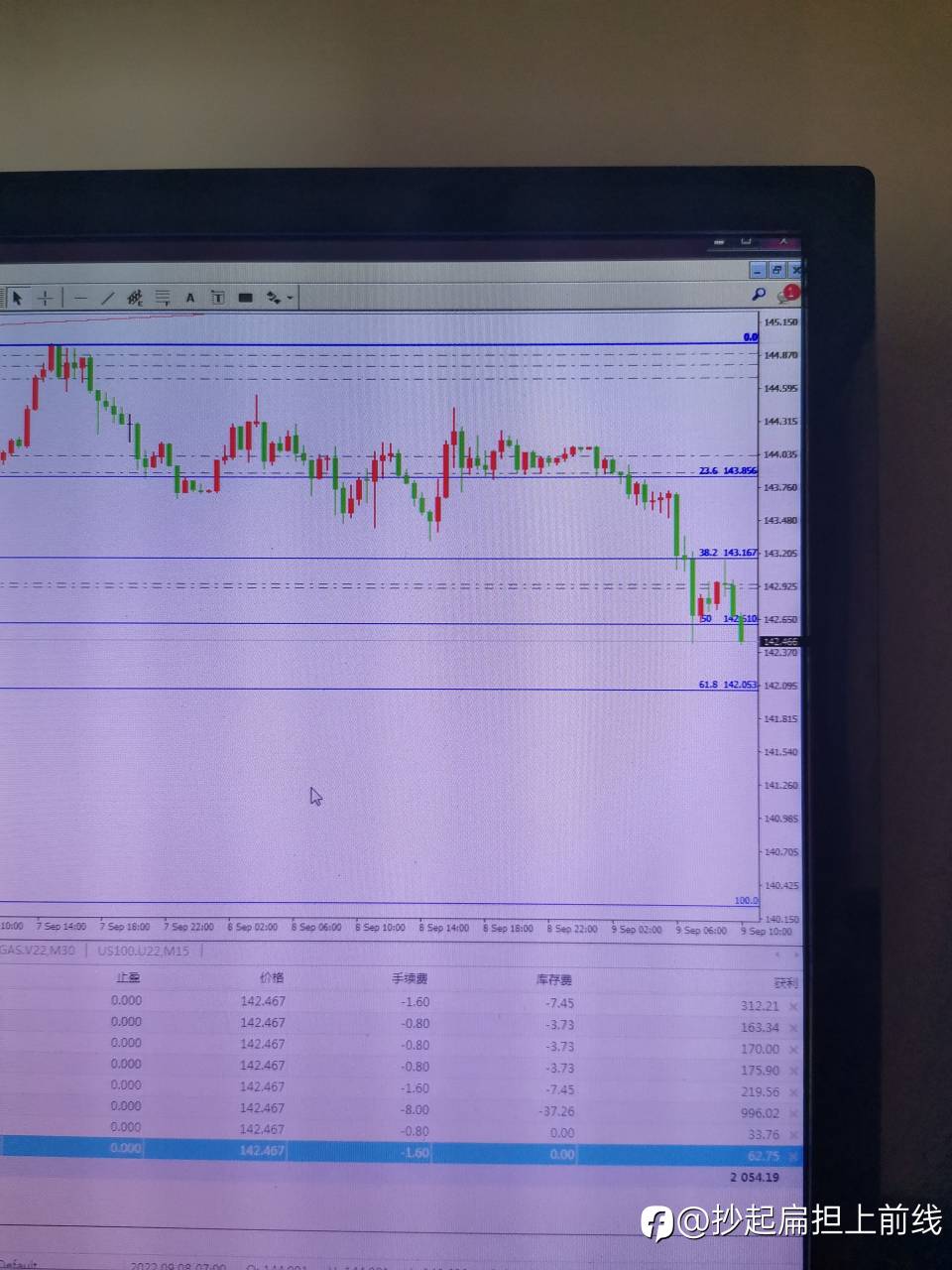Viewport: 952px width, 1270px height.
Task: Switch to the US100.U22,M15 chart tab
Action: [x=143, y=951]
